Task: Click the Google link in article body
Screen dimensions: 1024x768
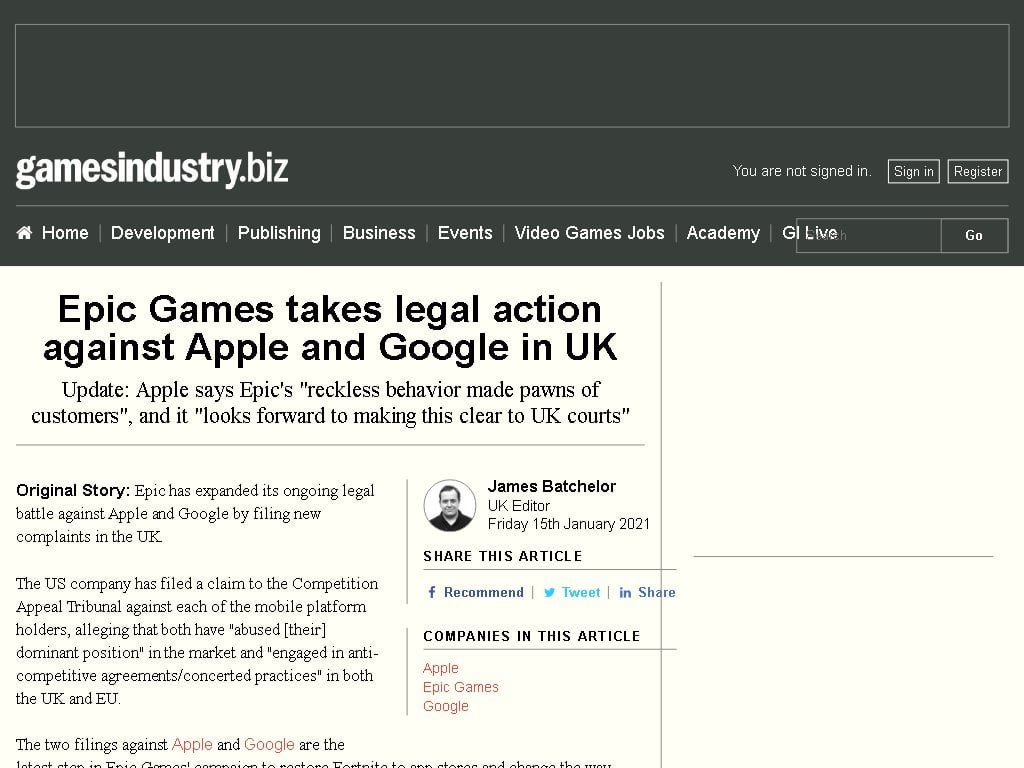Action: point(269,744)
